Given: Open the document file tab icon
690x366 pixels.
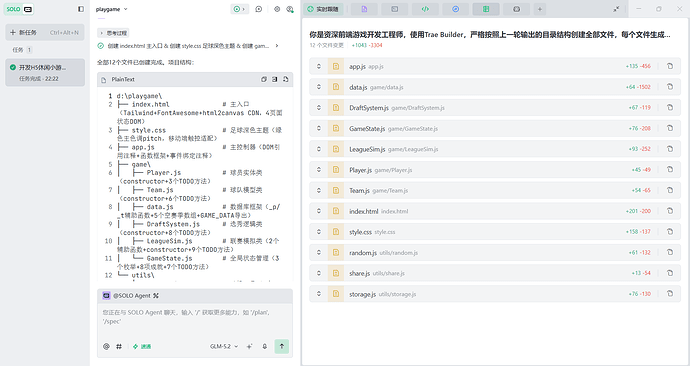Looking at the screenshot, I should tap(364, 9).
